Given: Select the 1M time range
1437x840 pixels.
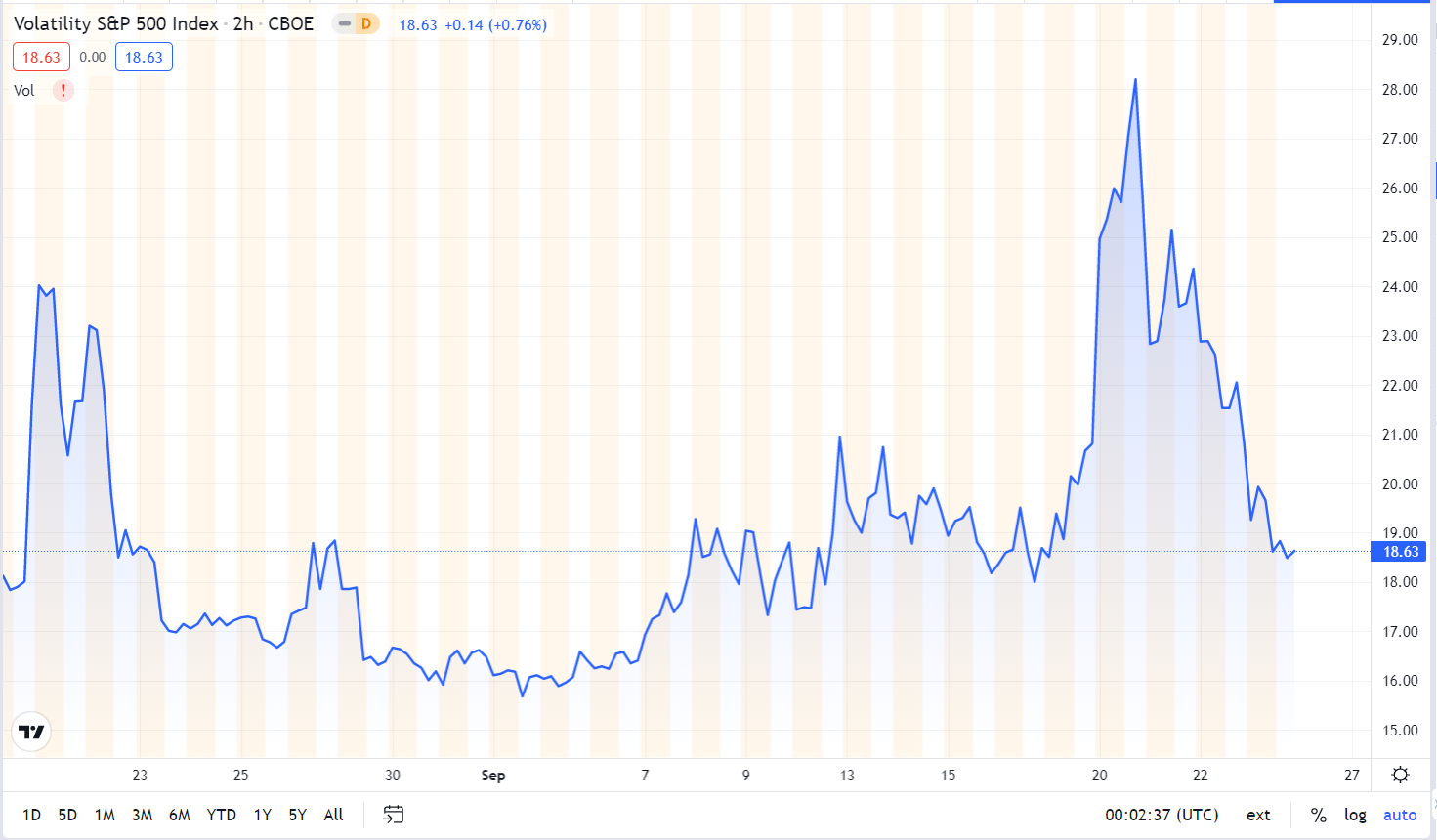Looking at the screenshot, I should click(x=105, y=815).
